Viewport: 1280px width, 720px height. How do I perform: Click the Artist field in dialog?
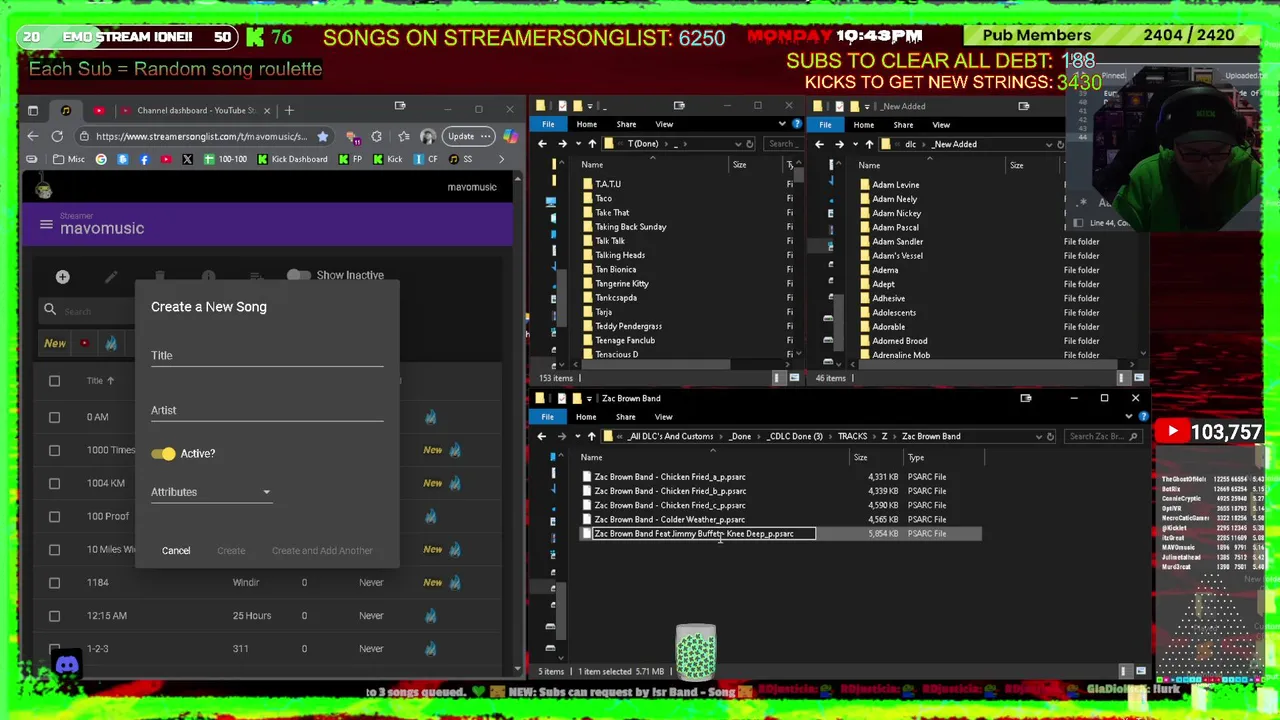tap(267, 411)
